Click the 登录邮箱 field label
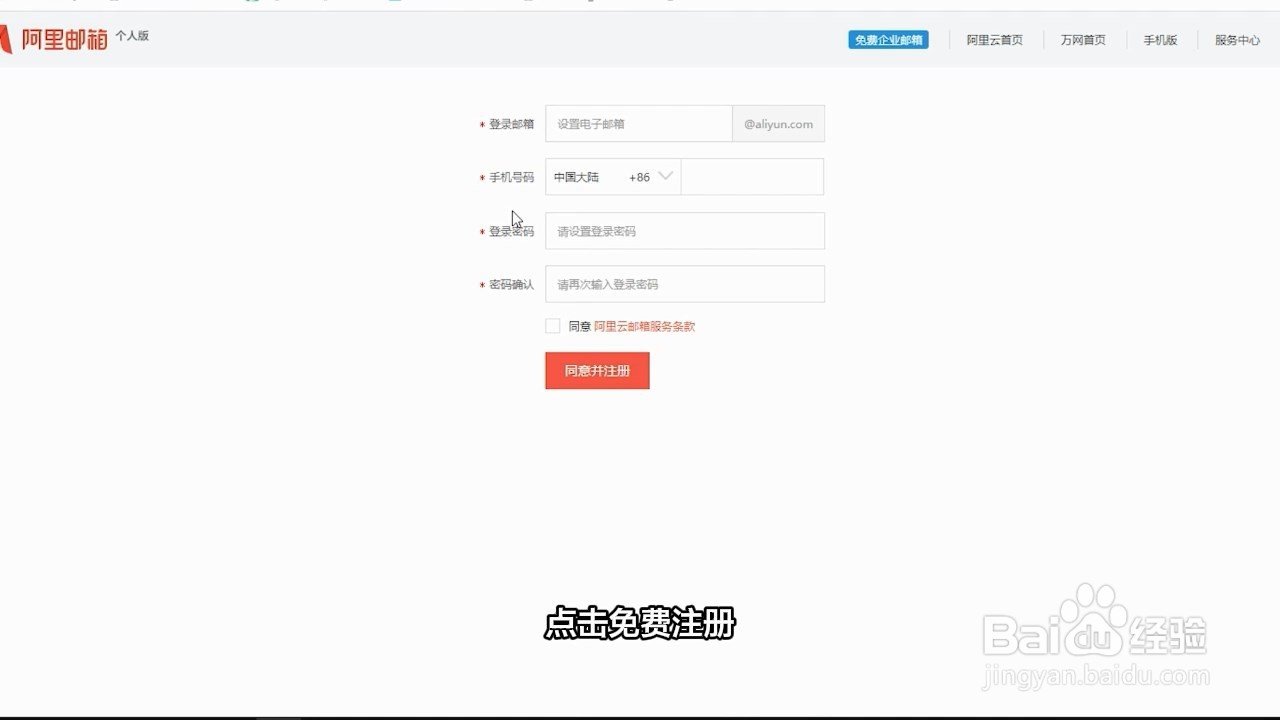This screenshot has width=1280, height=720. (511, 124)
